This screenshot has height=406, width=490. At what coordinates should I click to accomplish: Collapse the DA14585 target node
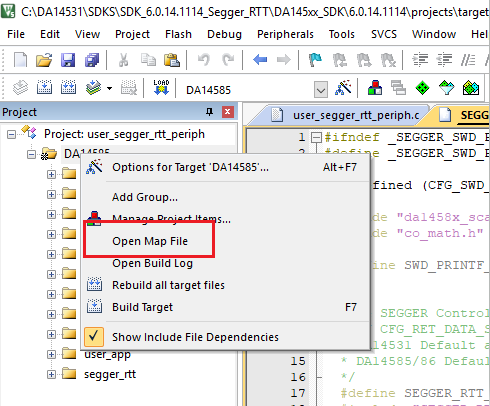tap(31, 154)
